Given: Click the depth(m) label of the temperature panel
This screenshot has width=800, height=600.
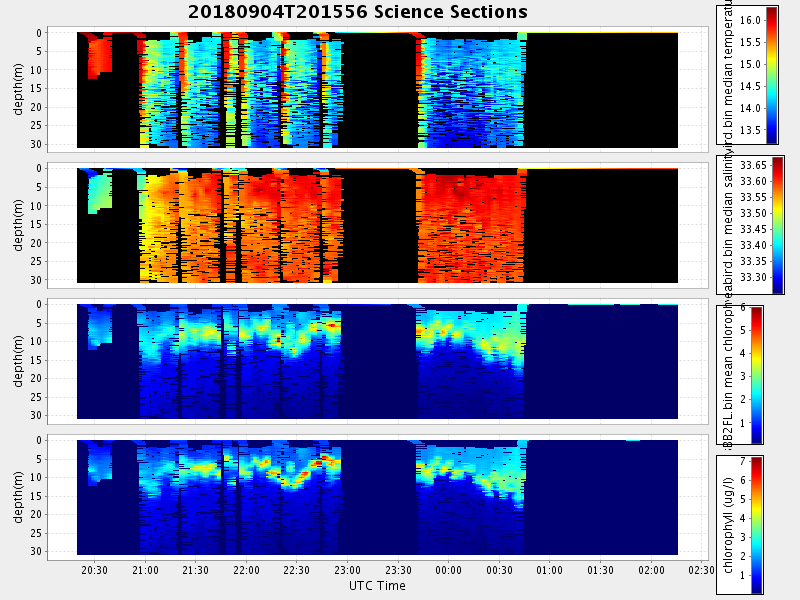Looking at the screenshot, I should click(x=19, y=88).
